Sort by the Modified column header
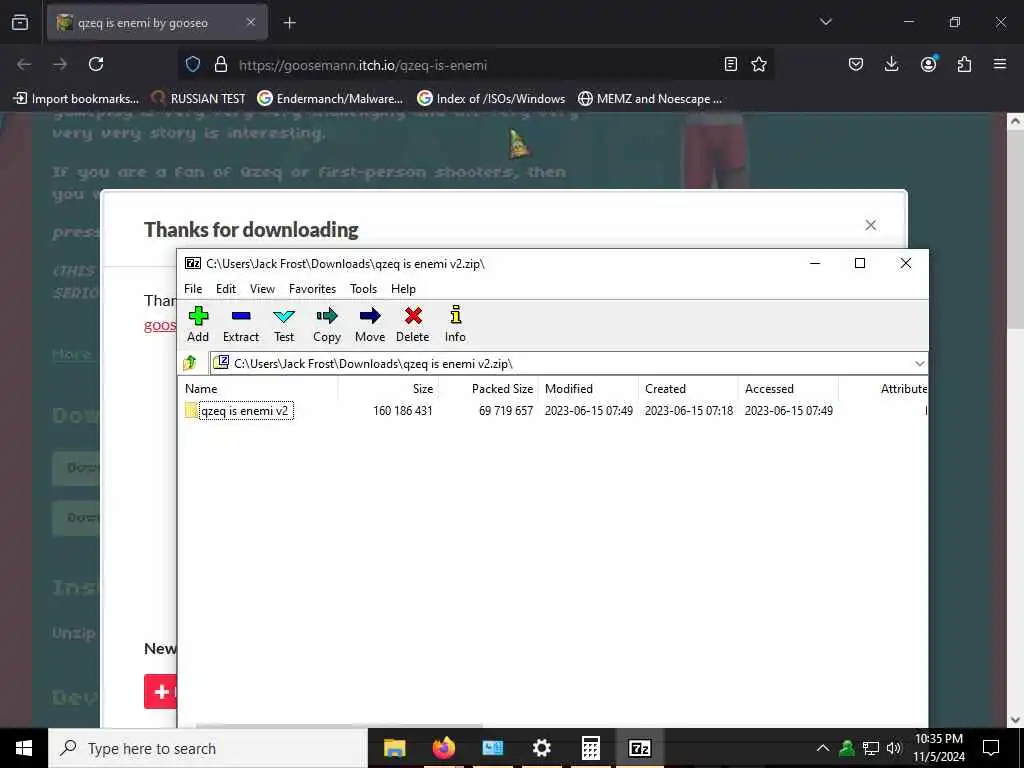The height and width of the screenshot is (768, 1024). [x=569, y=389]
